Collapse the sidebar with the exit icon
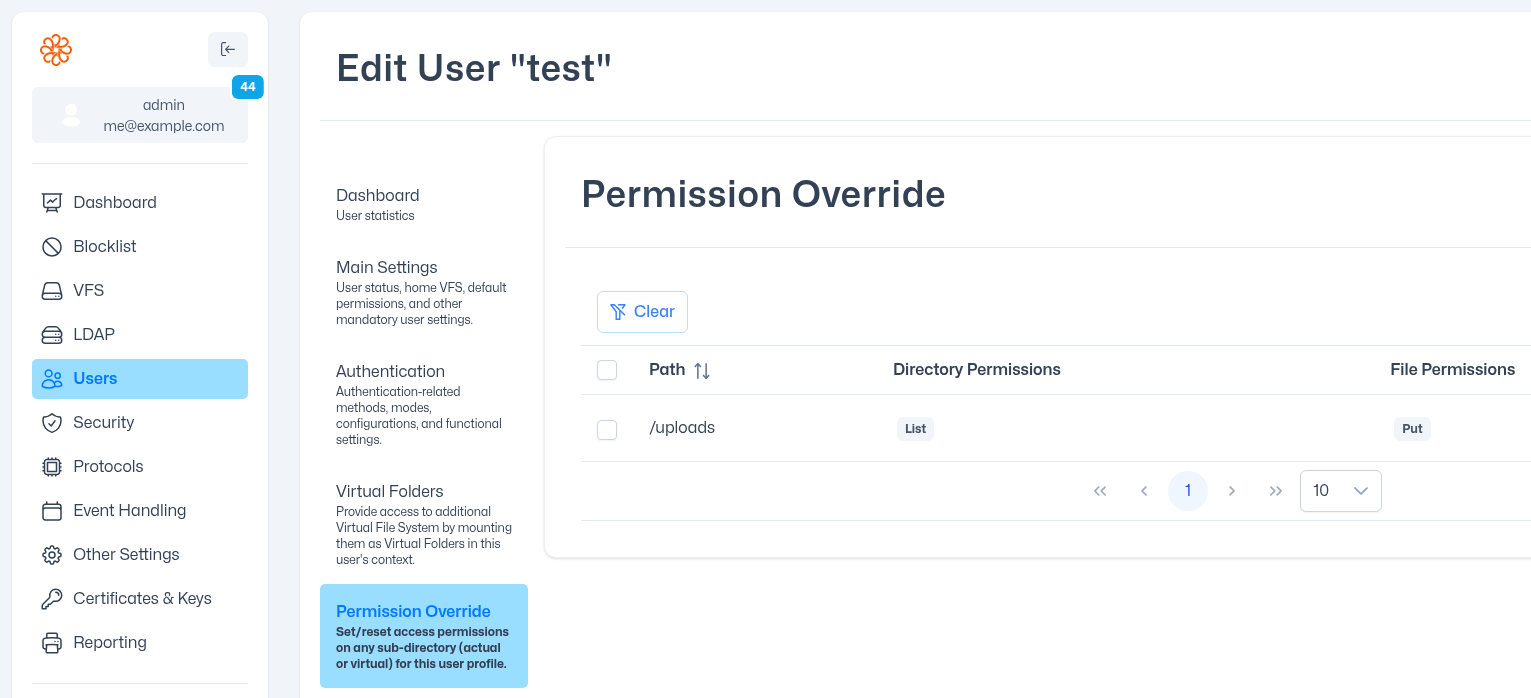This screenshot has height=698, width=1531. coord(228,49)
